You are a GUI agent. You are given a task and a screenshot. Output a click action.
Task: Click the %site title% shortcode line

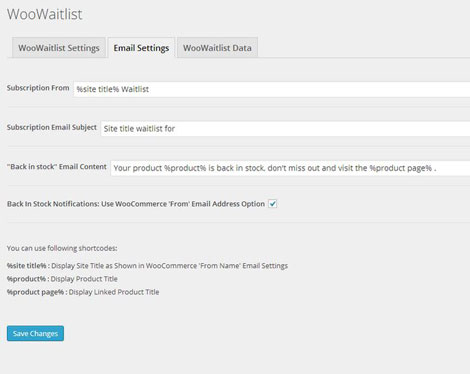point(147,266)
